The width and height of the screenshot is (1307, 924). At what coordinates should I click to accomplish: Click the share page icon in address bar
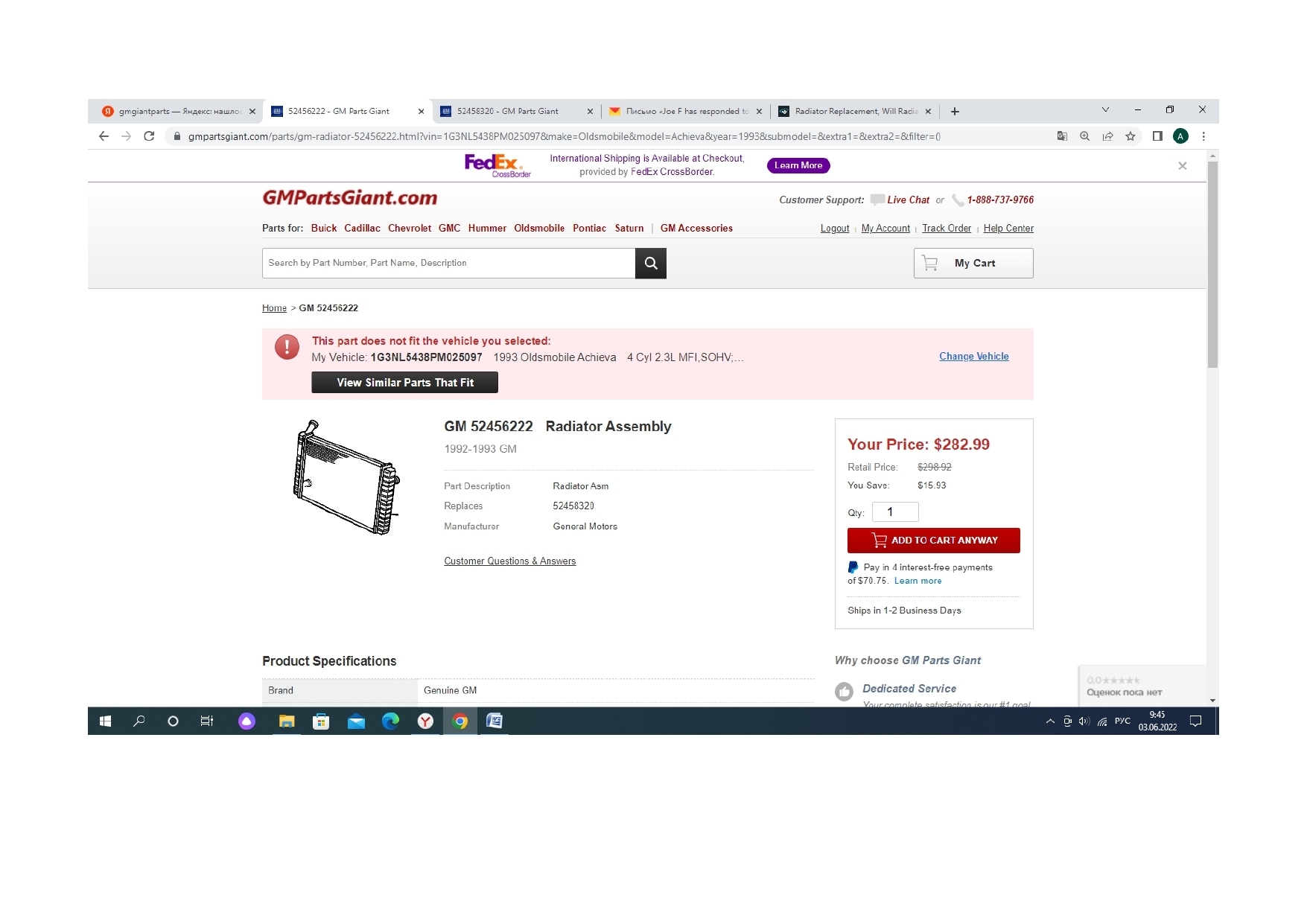(x=1108, y=136)
